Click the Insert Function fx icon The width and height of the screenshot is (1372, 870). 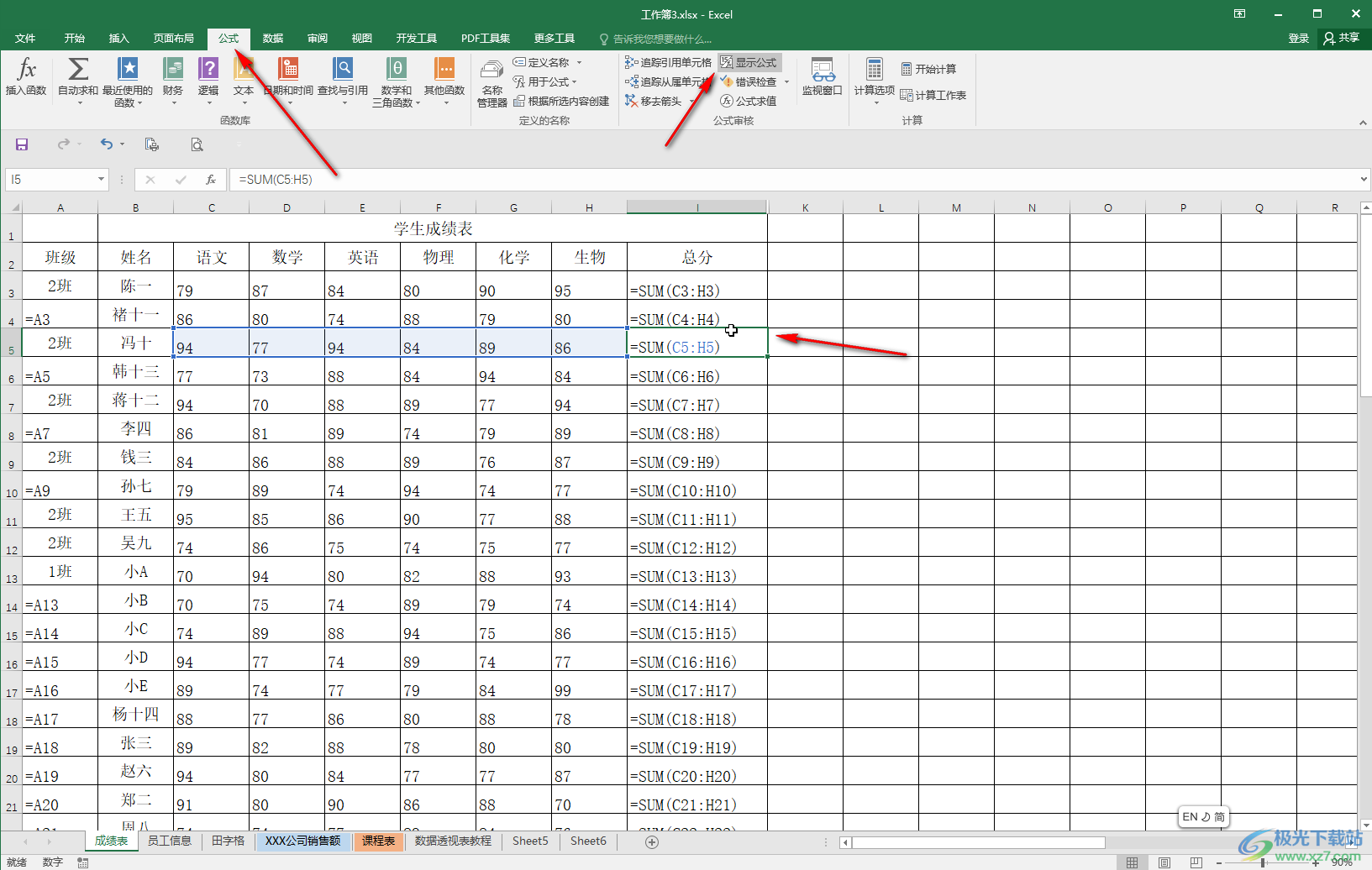[26, 77]
